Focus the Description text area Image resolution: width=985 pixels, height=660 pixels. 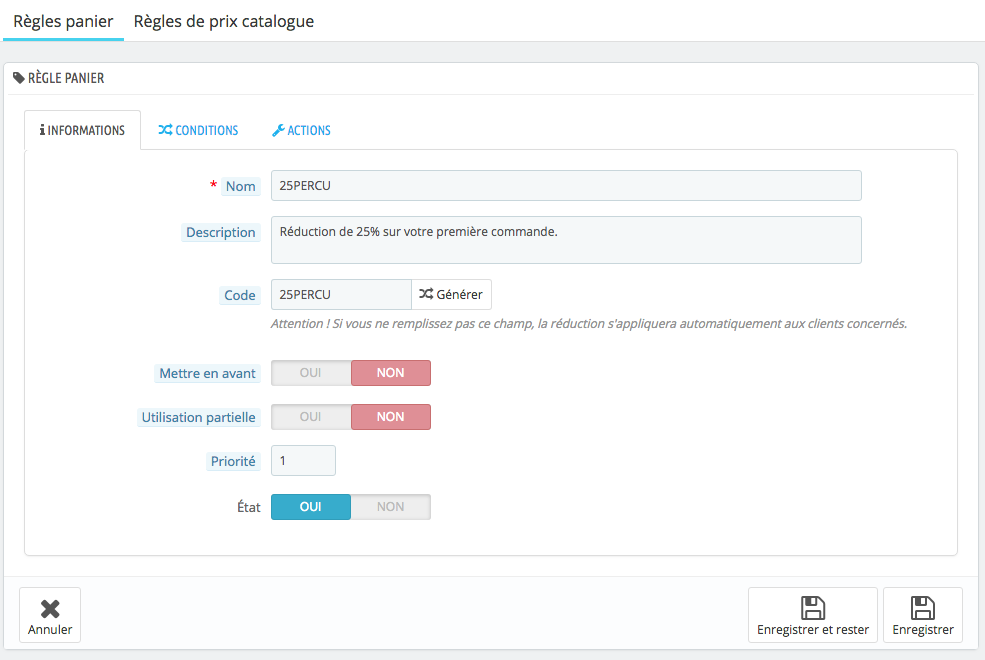(565, 240)
